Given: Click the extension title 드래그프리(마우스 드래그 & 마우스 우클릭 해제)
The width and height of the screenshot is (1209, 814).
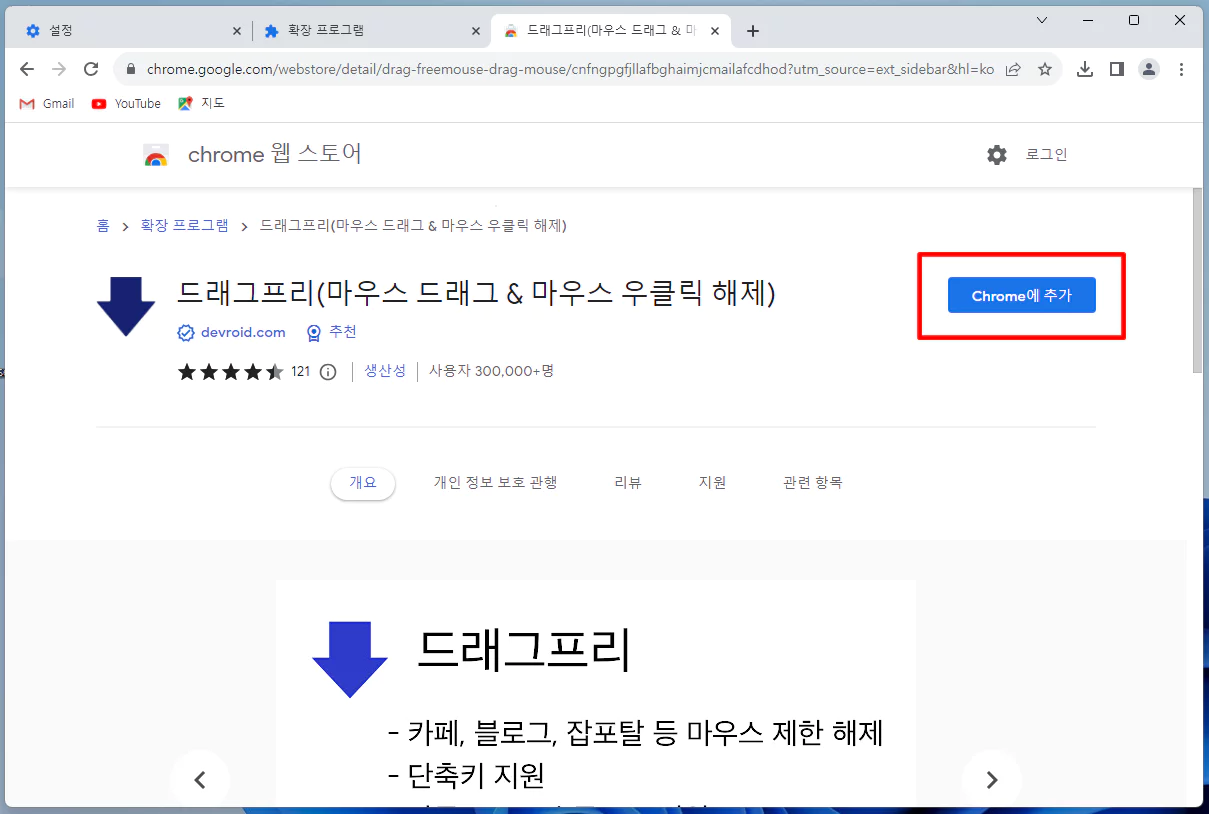Looking at the screenshot, I should tap(476, 293).
